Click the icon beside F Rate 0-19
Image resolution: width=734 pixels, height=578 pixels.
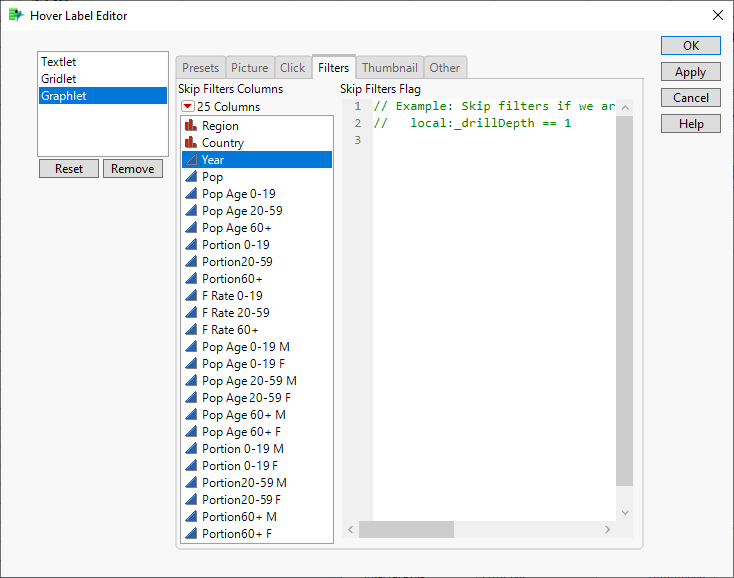click(191, 295)
